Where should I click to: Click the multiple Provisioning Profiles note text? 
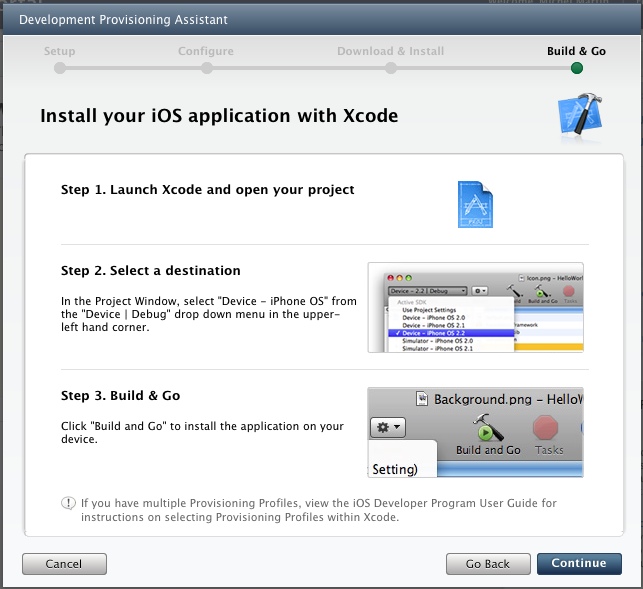click(319, 510)
